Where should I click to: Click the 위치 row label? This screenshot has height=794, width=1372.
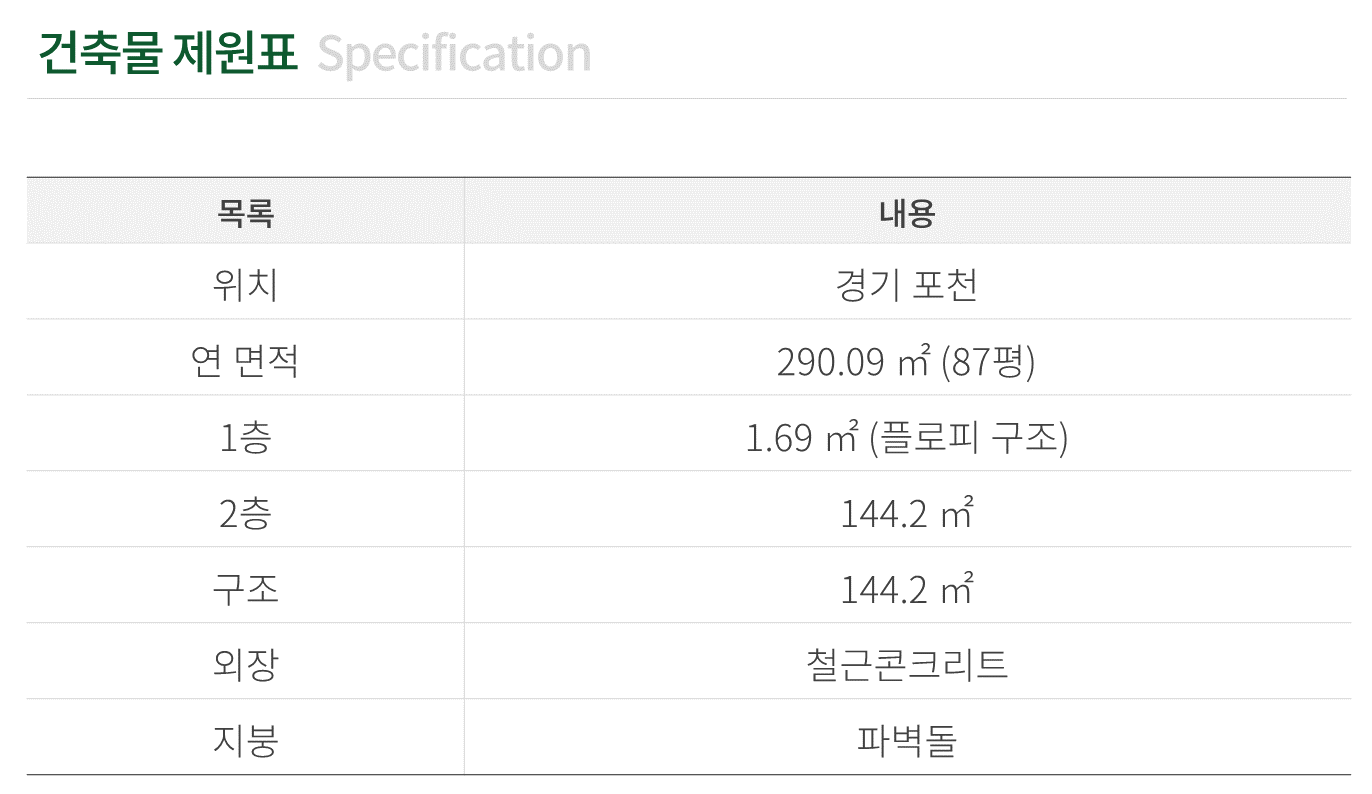tap(245, 285)
